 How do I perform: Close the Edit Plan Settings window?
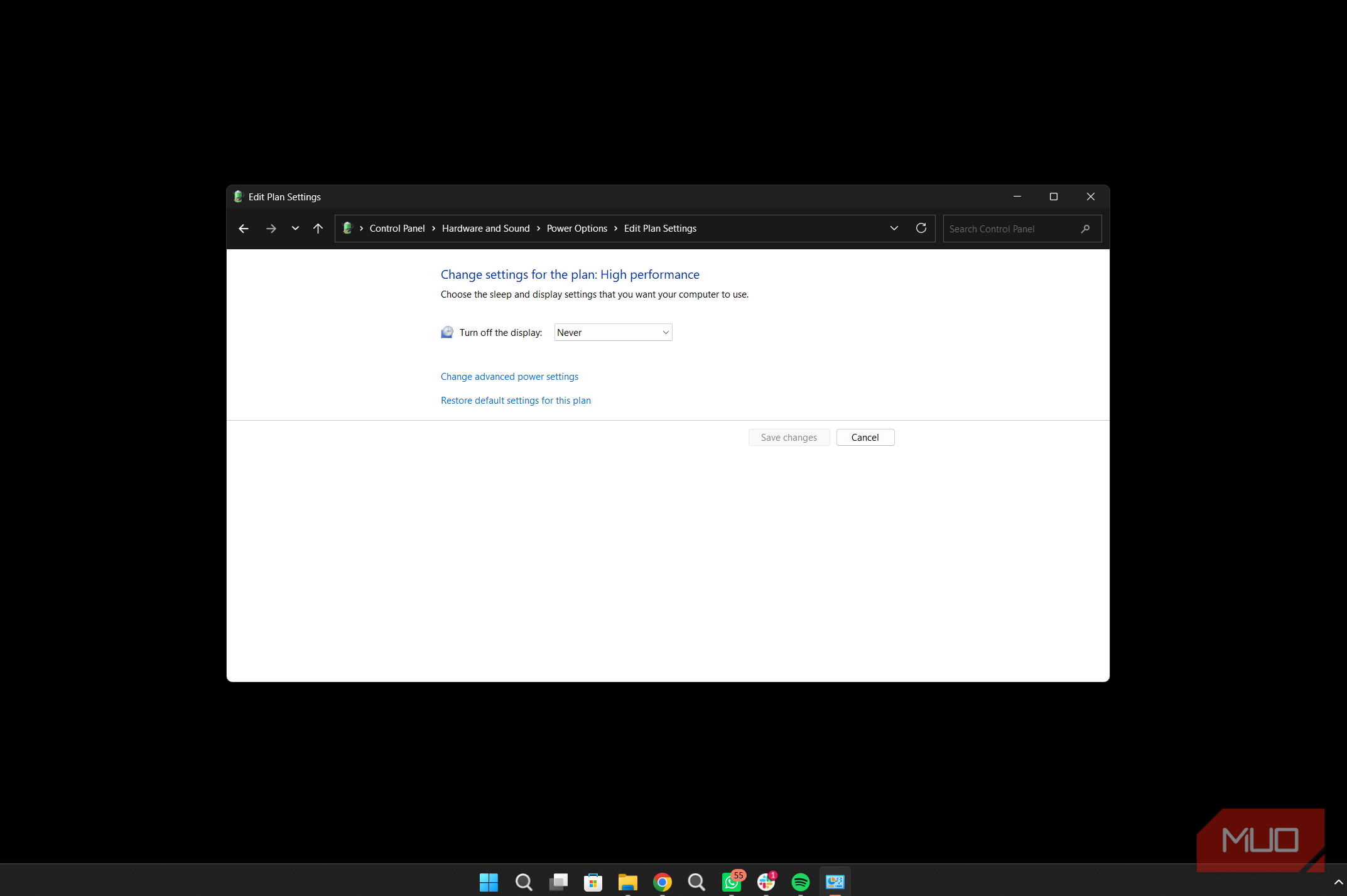click(1091, 197)
